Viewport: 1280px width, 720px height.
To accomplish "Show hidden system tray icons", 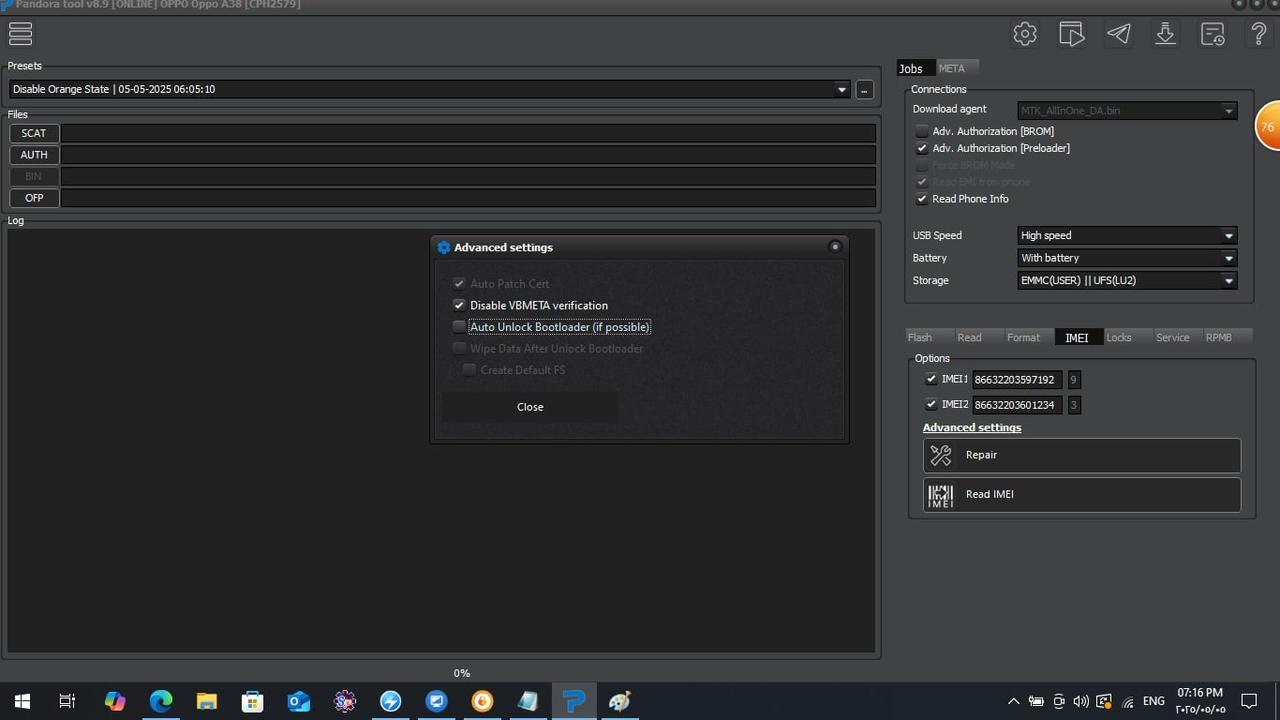I will [x=1013, y=701].
